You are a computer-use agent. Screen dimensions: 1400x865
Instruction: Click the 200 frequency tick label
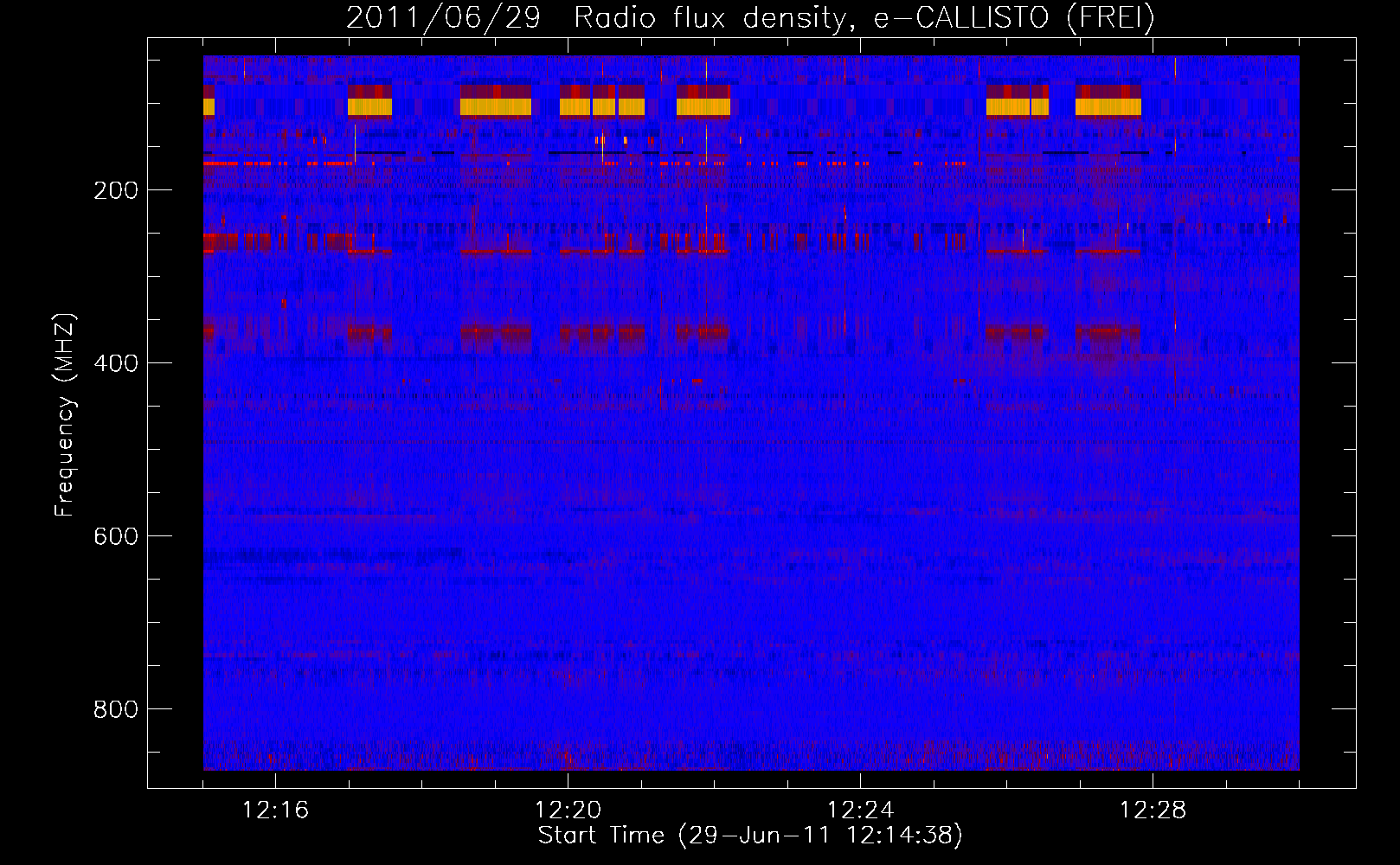115,190
